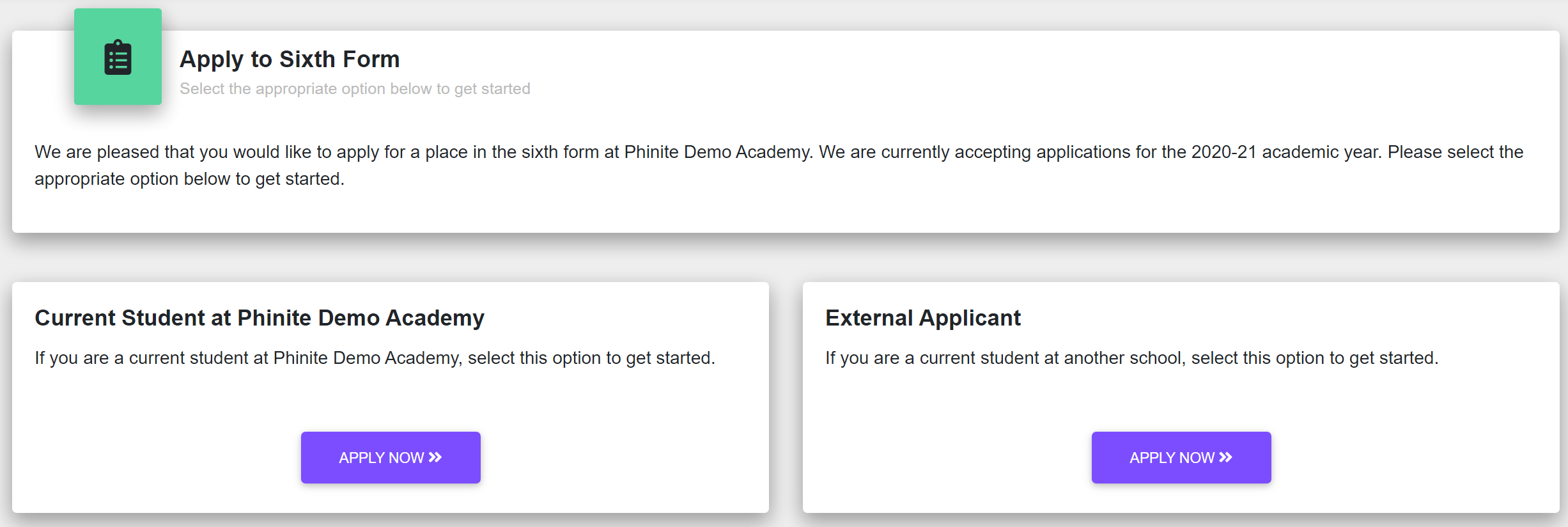Apply now as a current Phinite student
This screenshot has height=527, width=1568.
click(391, 457)
